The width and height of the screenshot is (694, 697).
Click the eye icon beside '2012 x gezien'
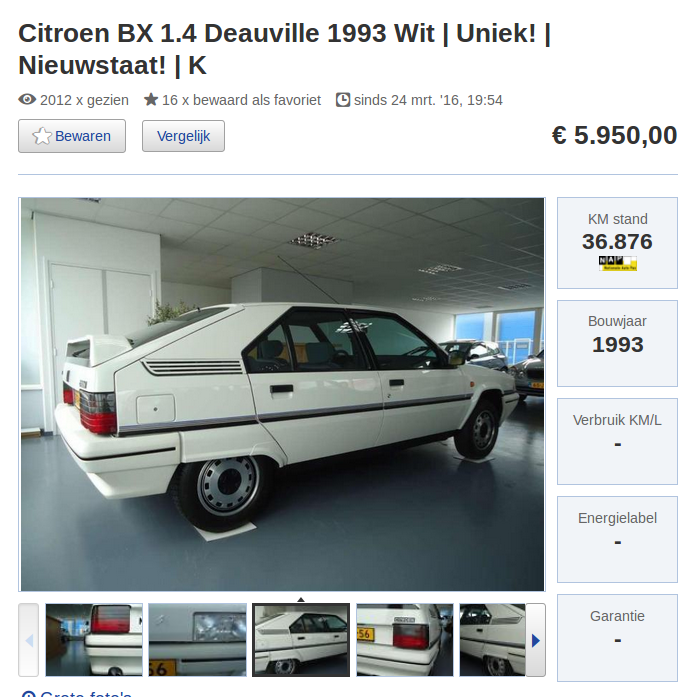point(27,100)
